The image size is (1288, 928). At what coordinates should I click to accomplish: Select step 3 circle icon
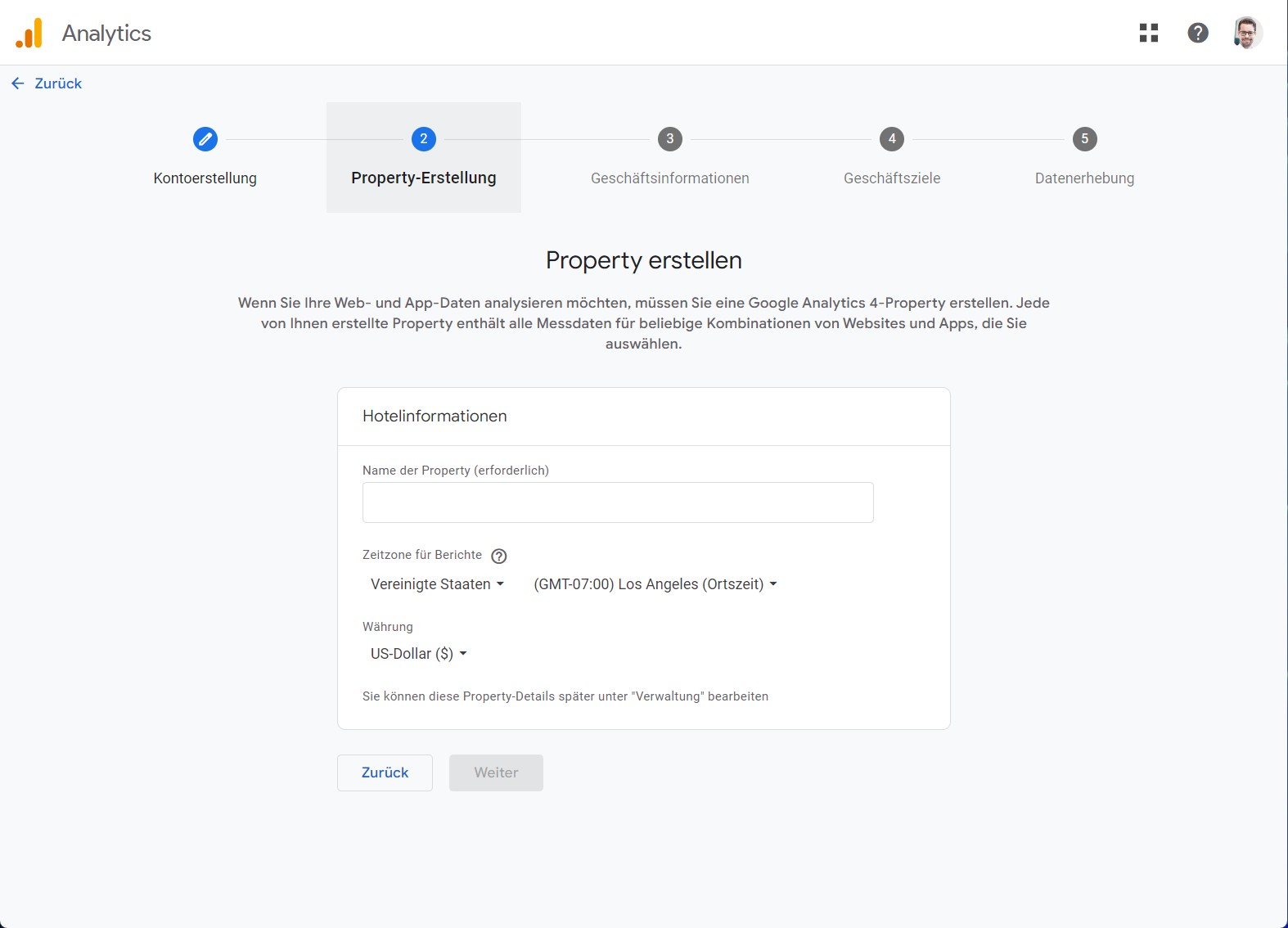pyautogui.click(x=670, y=139)
